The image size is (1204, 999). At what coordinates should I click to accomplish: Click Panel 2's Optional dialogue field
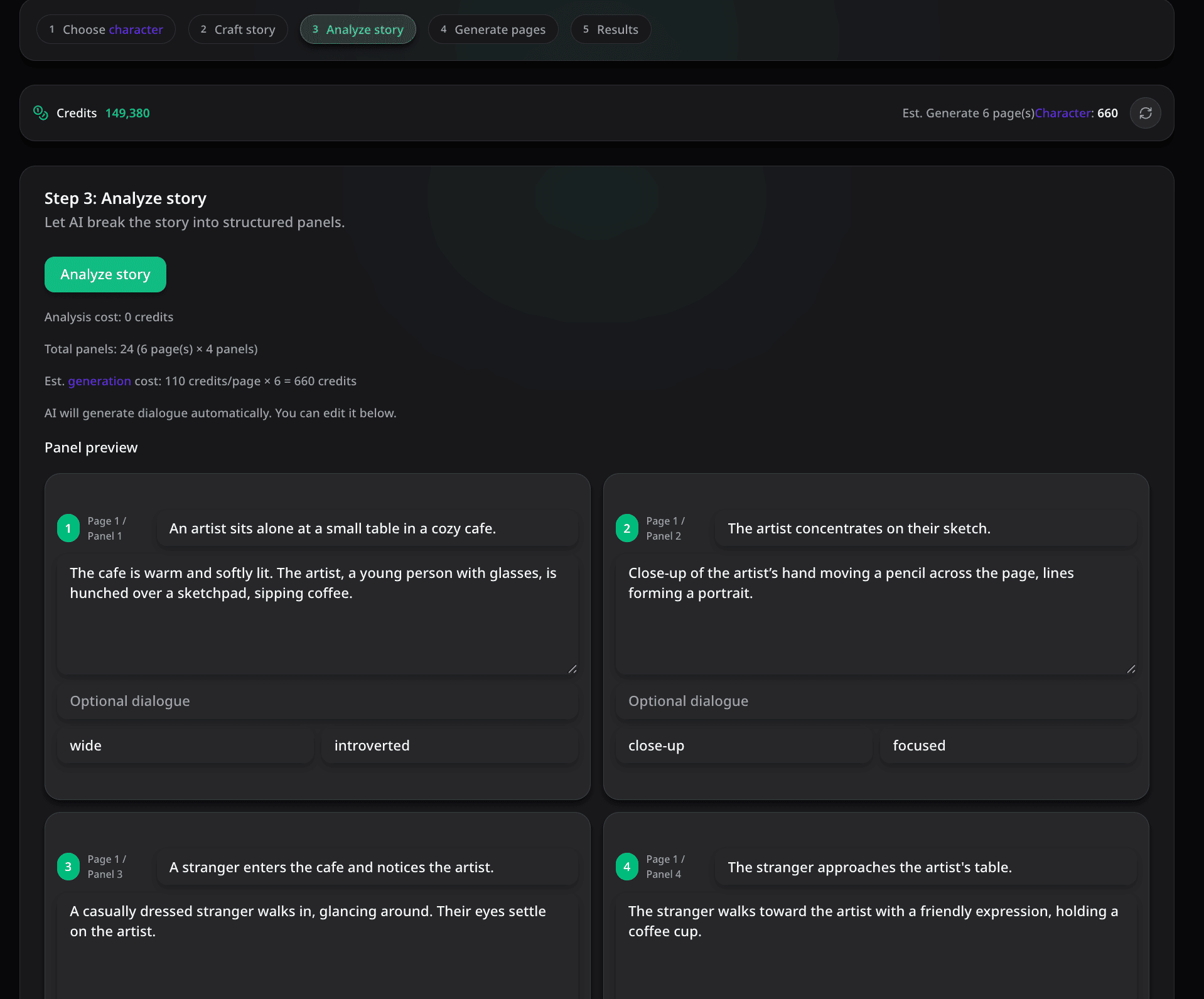point(875,701)
